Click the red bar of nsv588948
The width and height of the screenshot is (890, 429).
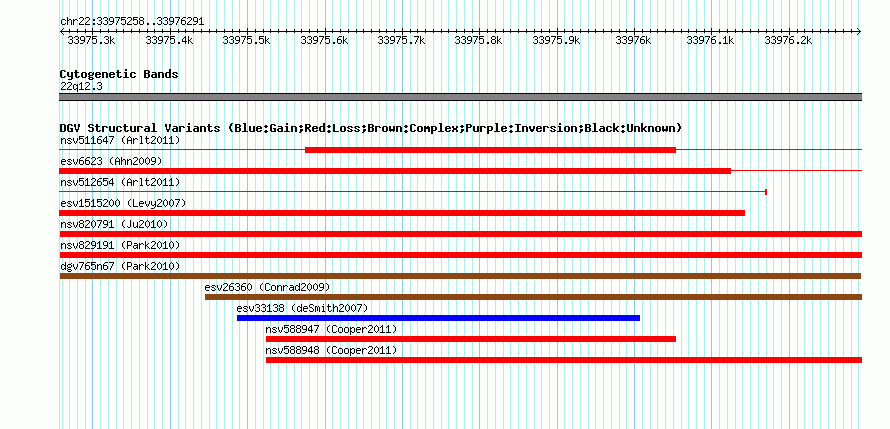564,360
